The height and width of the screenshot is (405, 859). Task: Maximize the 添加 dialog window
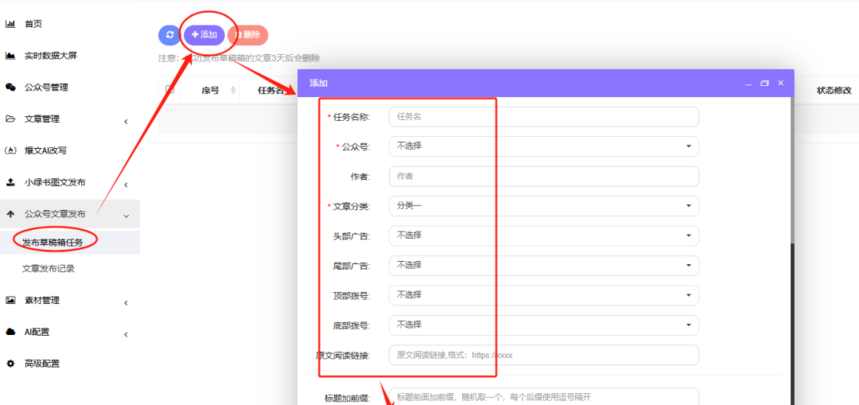(x=764, y=83)
